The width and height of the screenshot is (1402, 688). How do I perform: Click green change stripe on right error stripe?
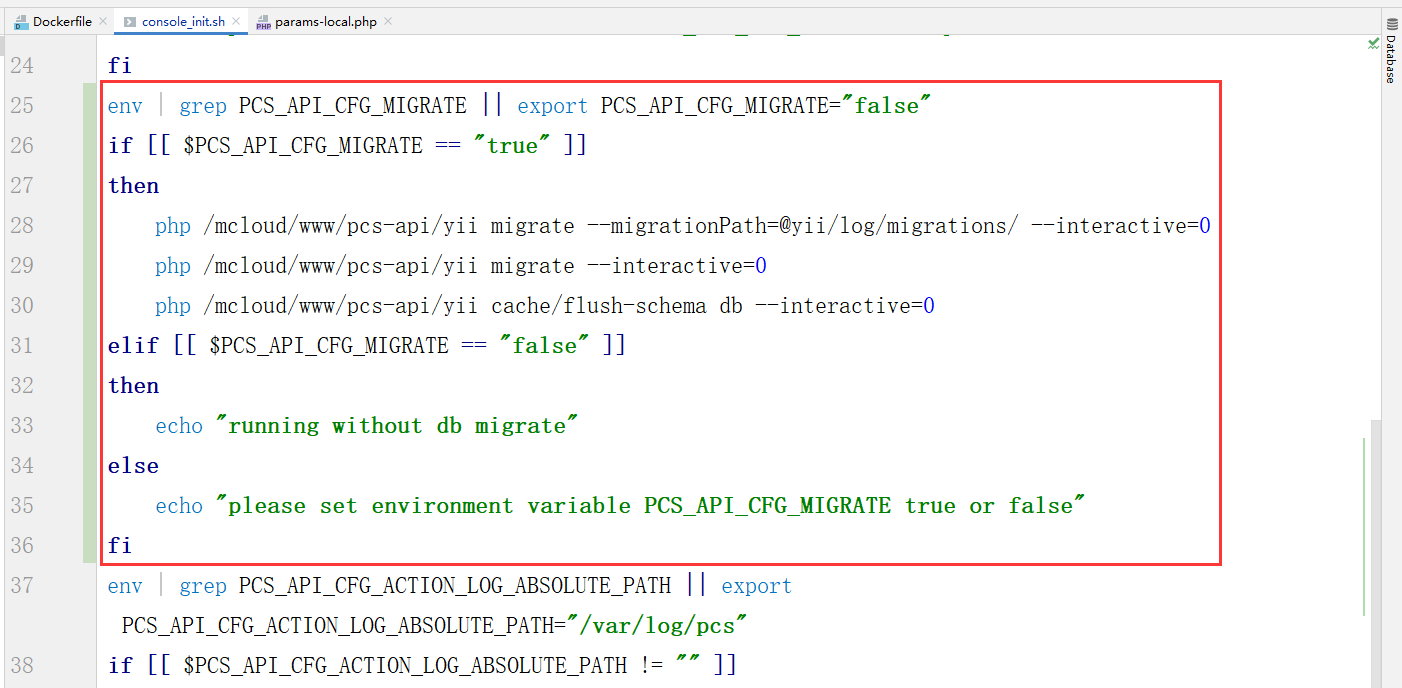point(1364,525)
